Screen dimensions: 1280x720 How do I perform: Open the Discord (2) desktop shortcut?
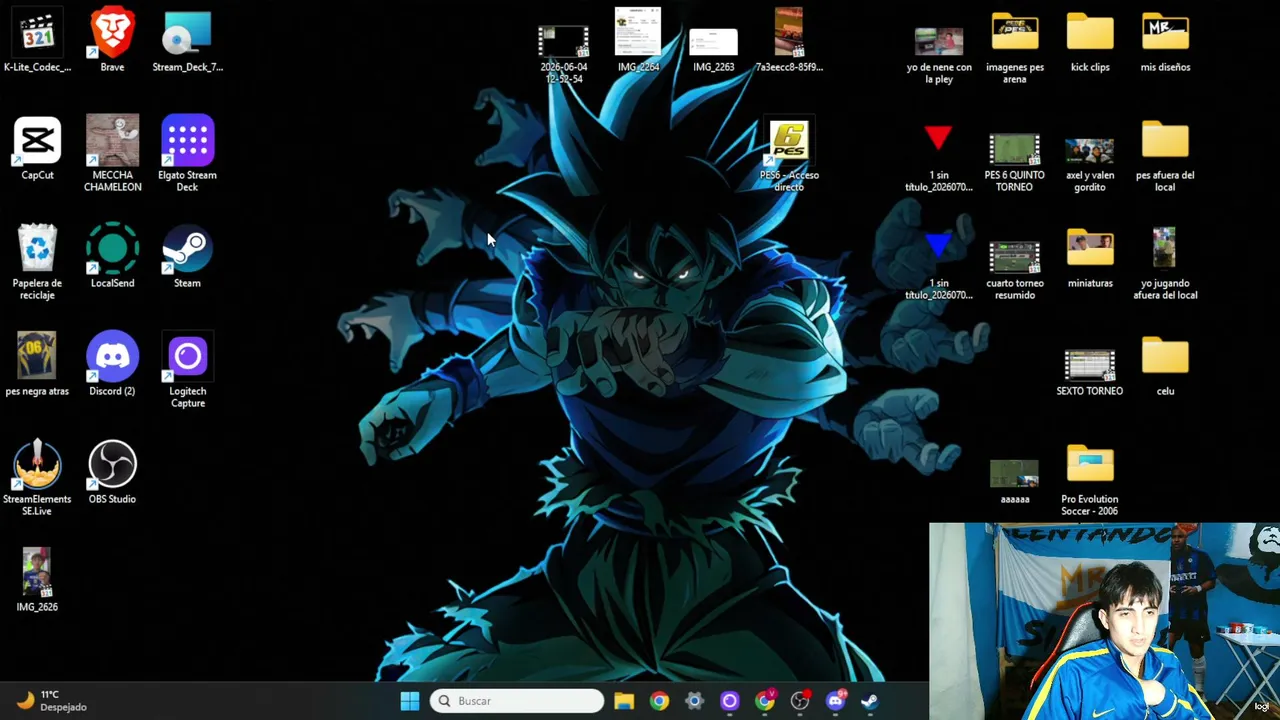coord(112,365)
